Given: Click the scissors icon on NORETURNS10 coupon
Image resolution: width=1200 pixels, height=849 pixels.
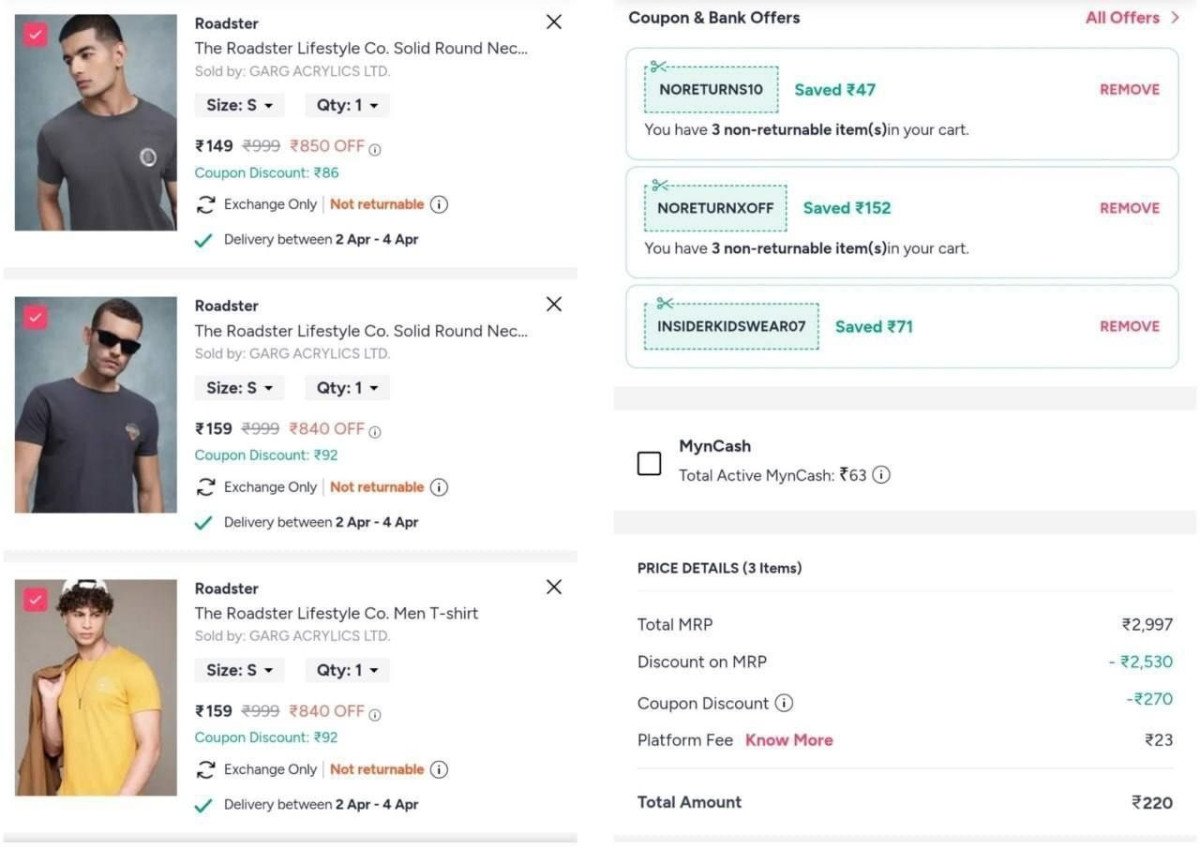Looking at the screenshot, I should [657, 67].
